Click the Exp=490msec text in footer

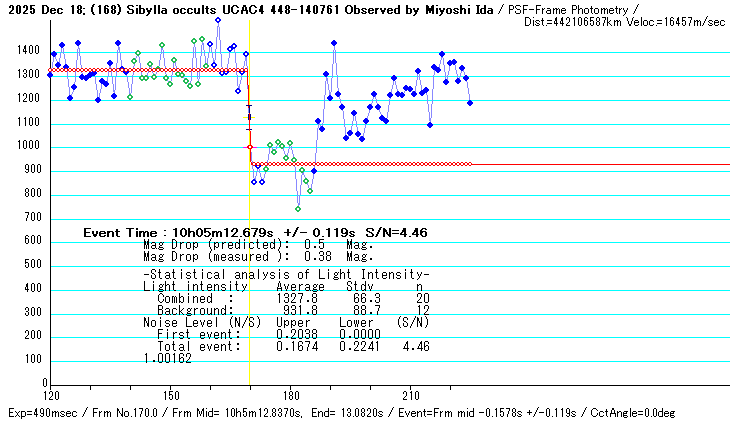tap(38, 413)
